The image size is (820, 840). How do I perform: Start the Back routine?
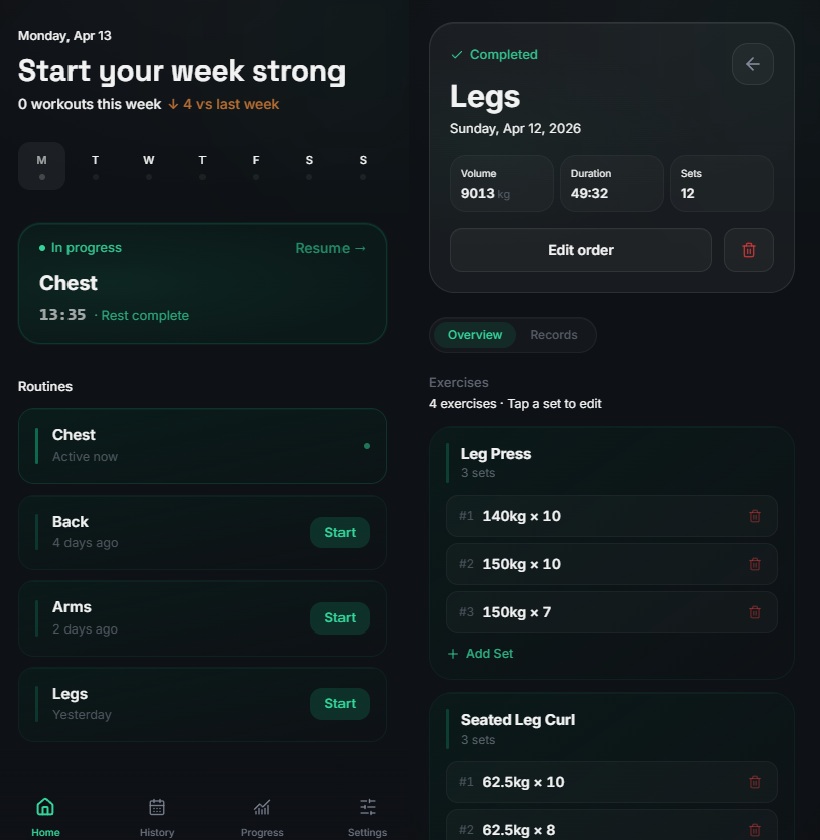point(340,532)
